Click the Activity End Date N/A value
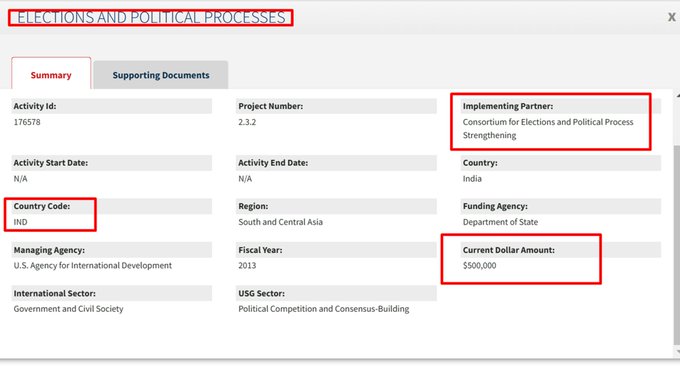The width and height of the screenshot is (680, 366). (x=245, y=179)
